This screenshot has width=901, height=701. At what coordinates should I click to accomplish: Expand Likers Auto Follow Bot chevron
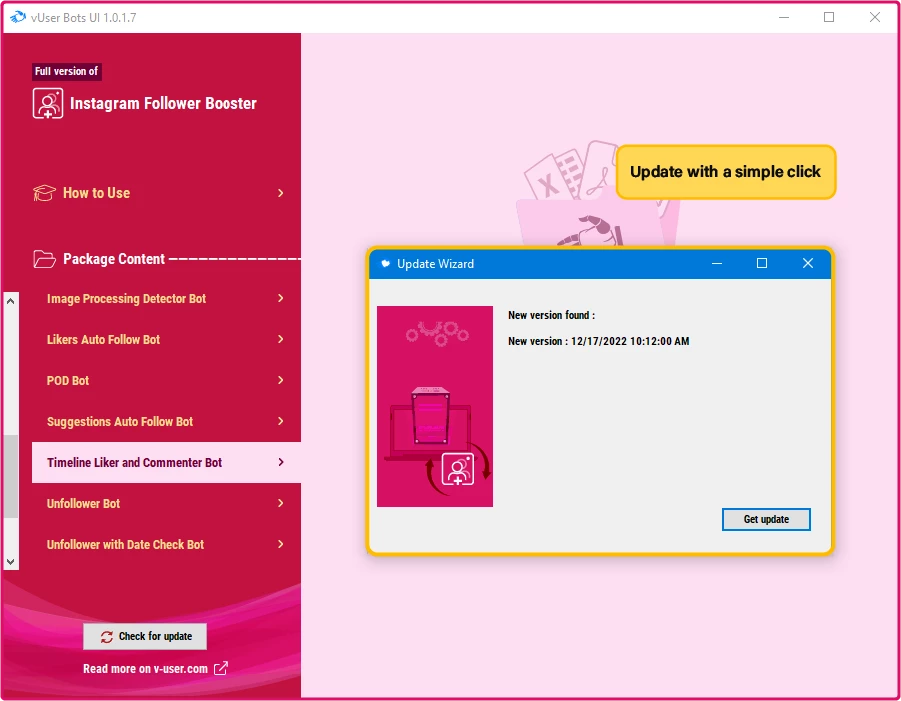pos(280,339)
